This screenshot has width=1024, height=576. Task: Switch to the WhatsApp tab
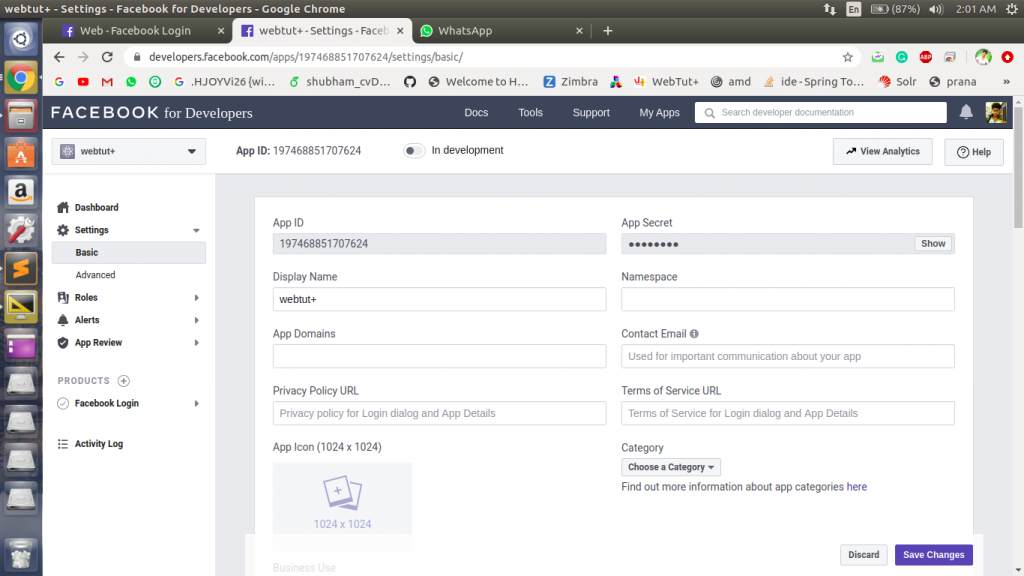pos(500,31)
